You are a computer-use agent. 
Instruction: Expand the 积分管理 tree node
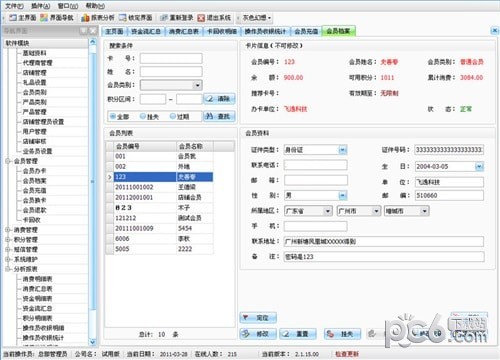(8, 240)
